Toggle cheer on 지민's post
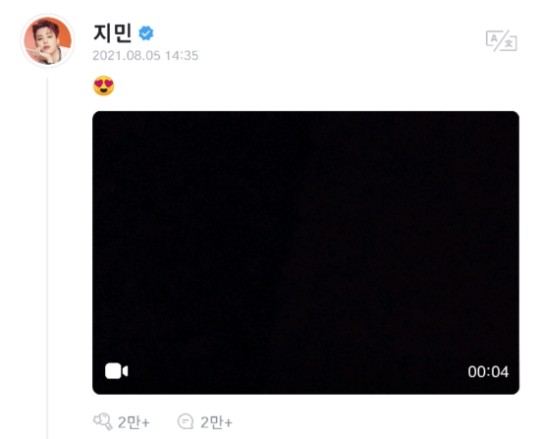 click(103, 421)
